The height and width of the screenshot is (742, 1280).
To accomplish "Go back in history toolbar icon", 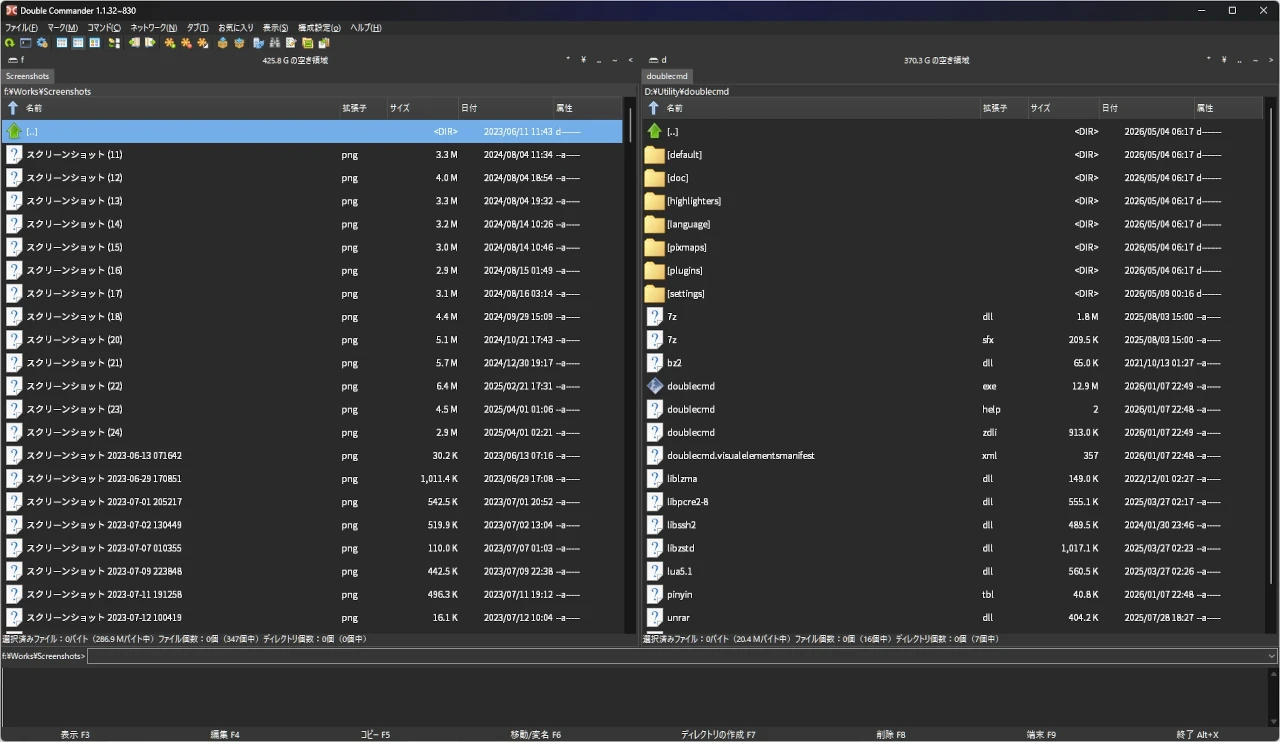I will (134, 43).
